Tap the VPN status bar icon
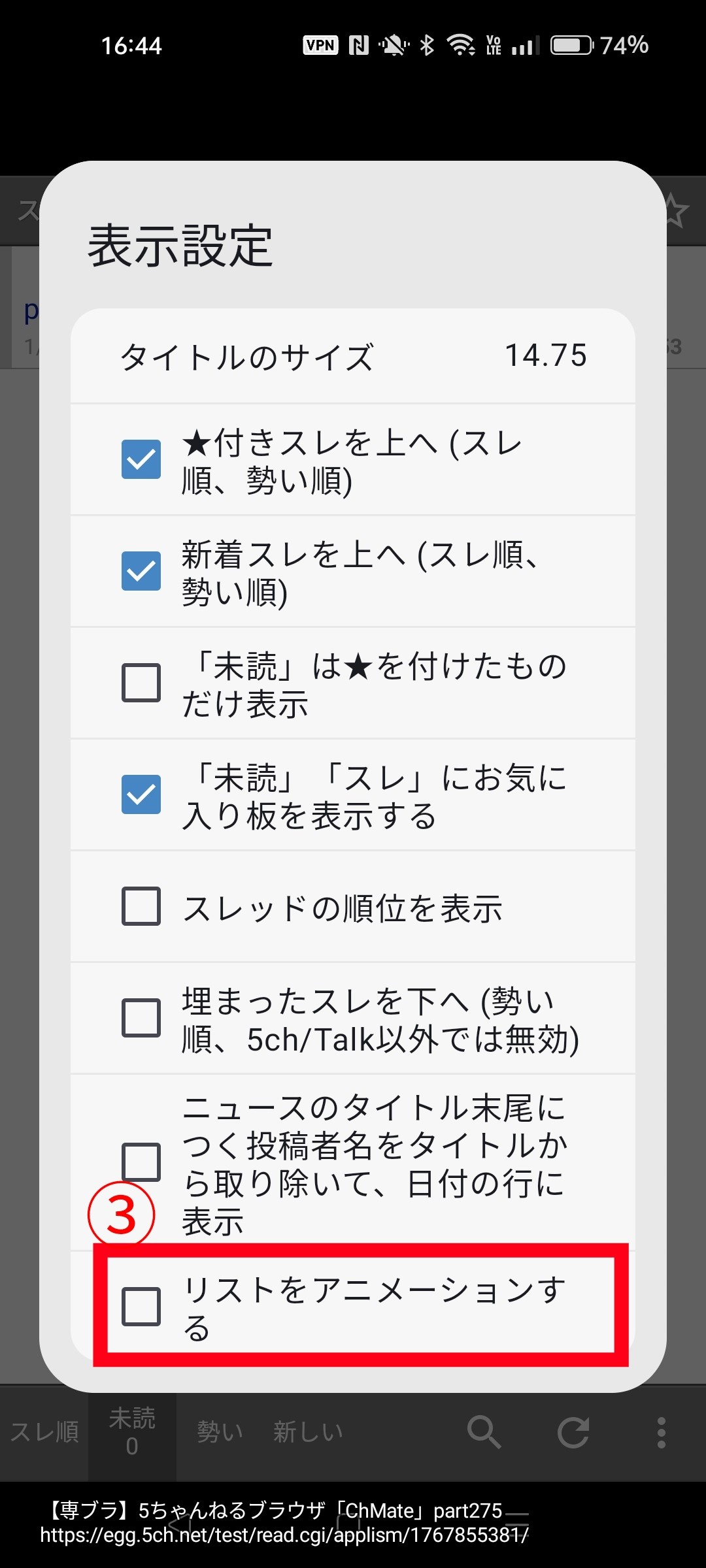 pyautogui.click(x=320, y=46)
